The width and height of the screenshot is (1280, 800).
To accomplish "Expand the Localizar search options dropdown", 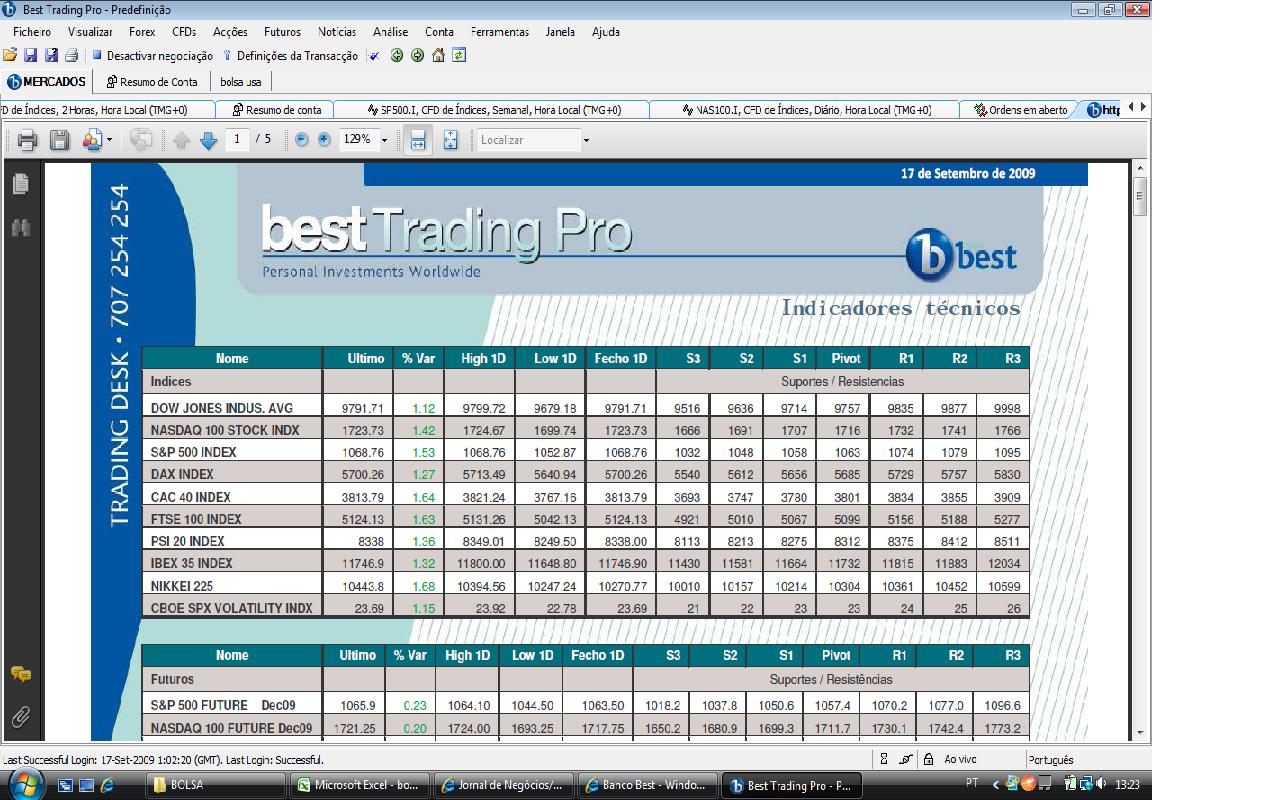I will 586,140.
